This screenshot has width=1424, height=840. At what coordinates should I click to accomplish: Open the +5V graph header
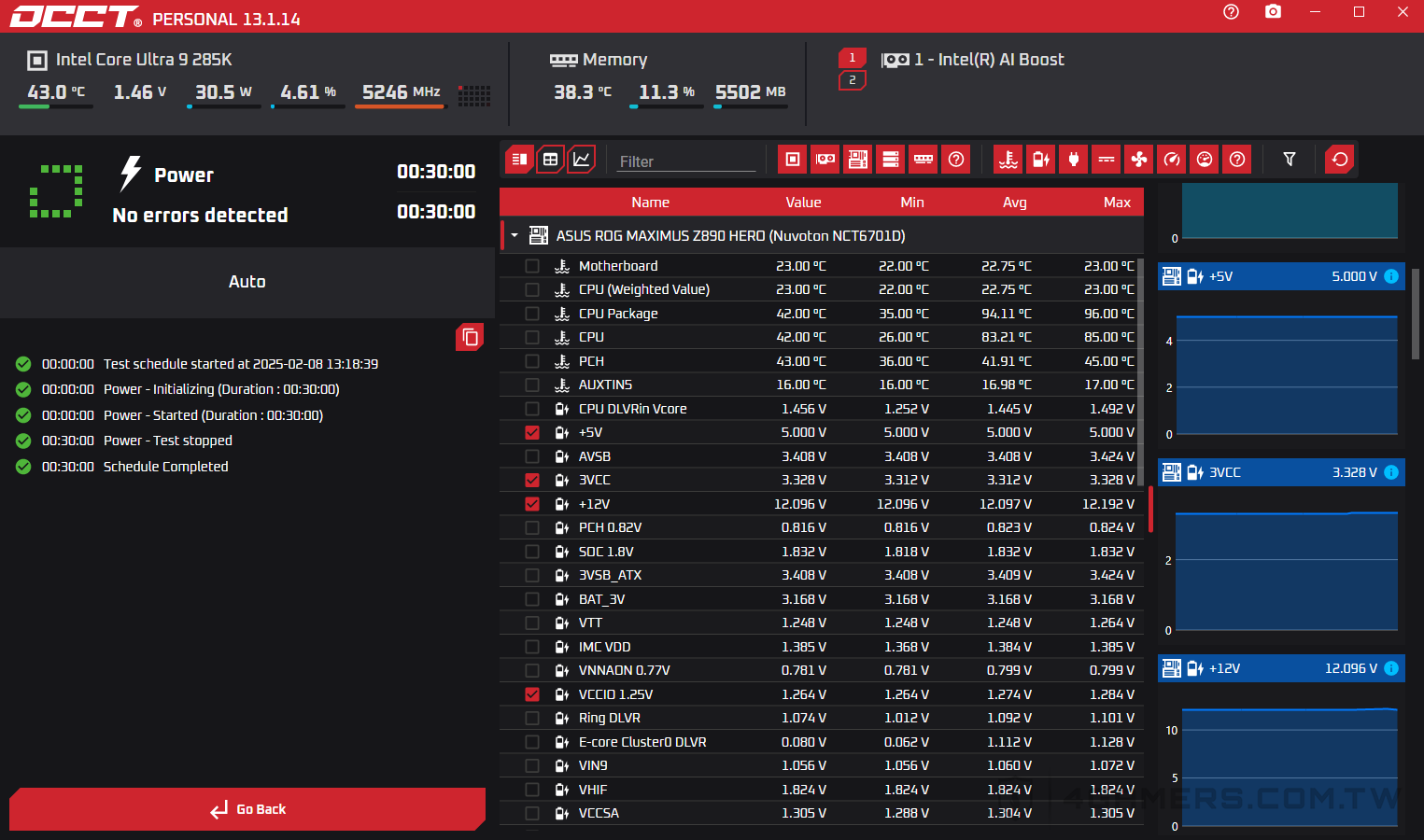1281,276
